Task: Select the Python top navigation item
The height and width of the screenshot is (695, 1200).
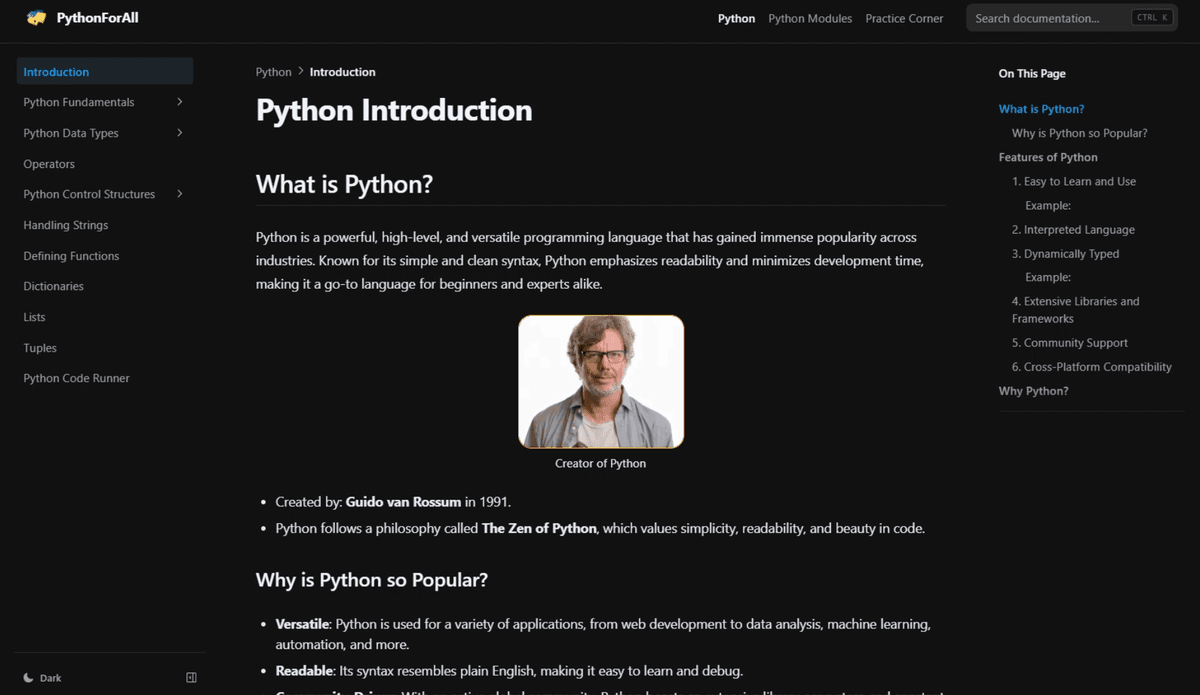Action: click(x=736, y=18)
